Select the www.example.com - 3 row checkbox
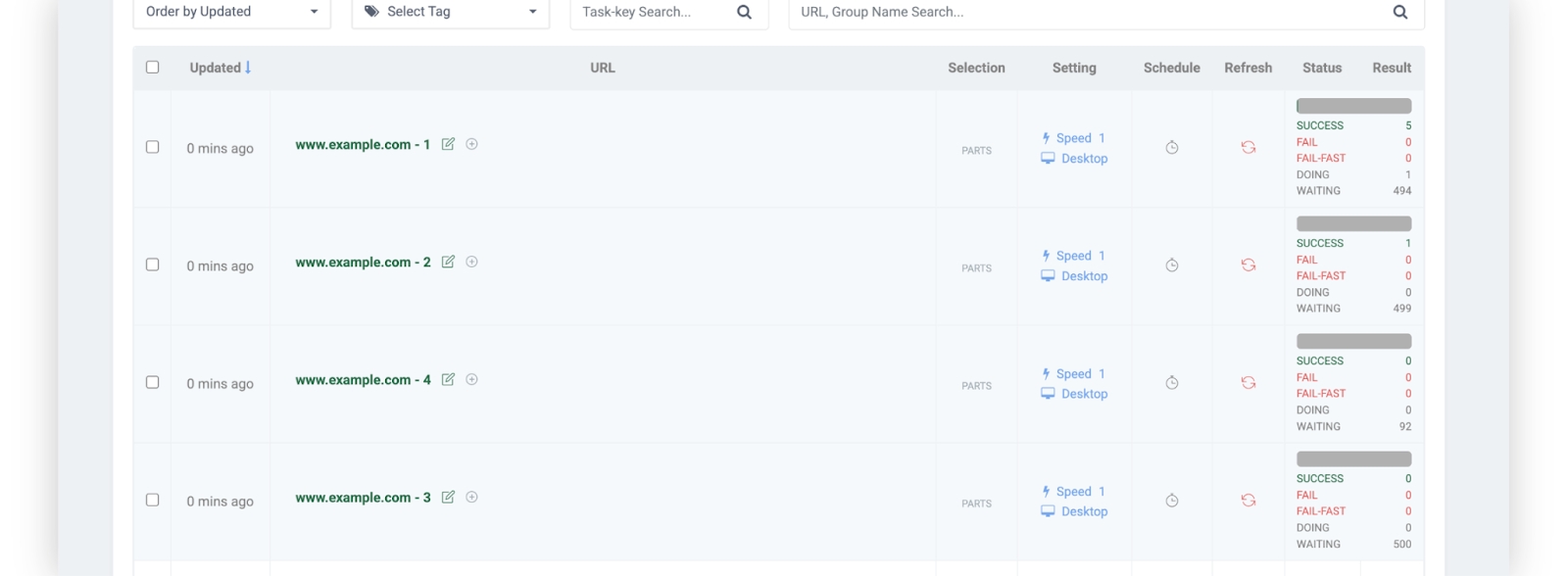 (152, 500)
